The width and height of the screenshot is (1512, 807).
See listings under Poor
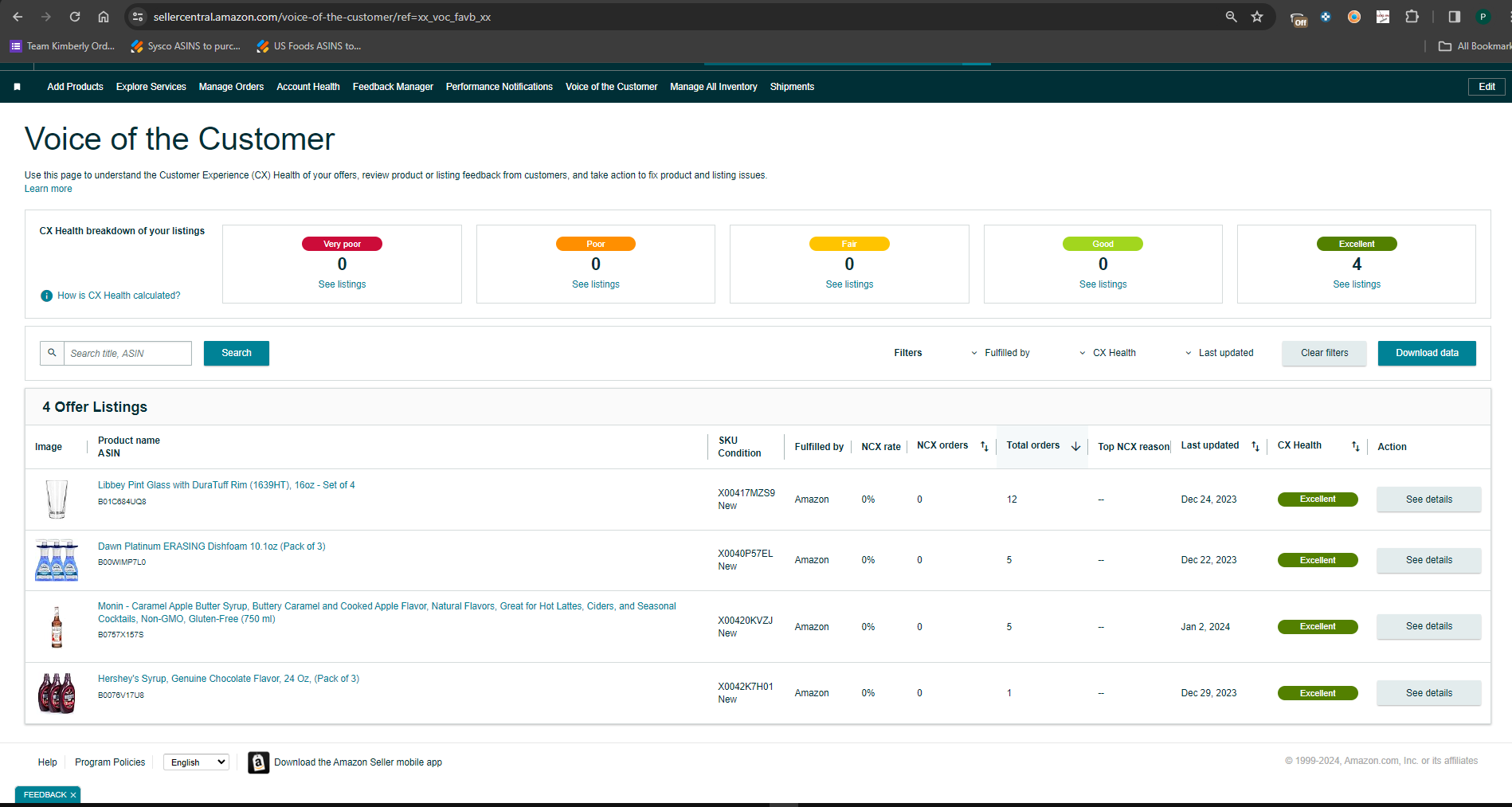[x=596, y=284]
